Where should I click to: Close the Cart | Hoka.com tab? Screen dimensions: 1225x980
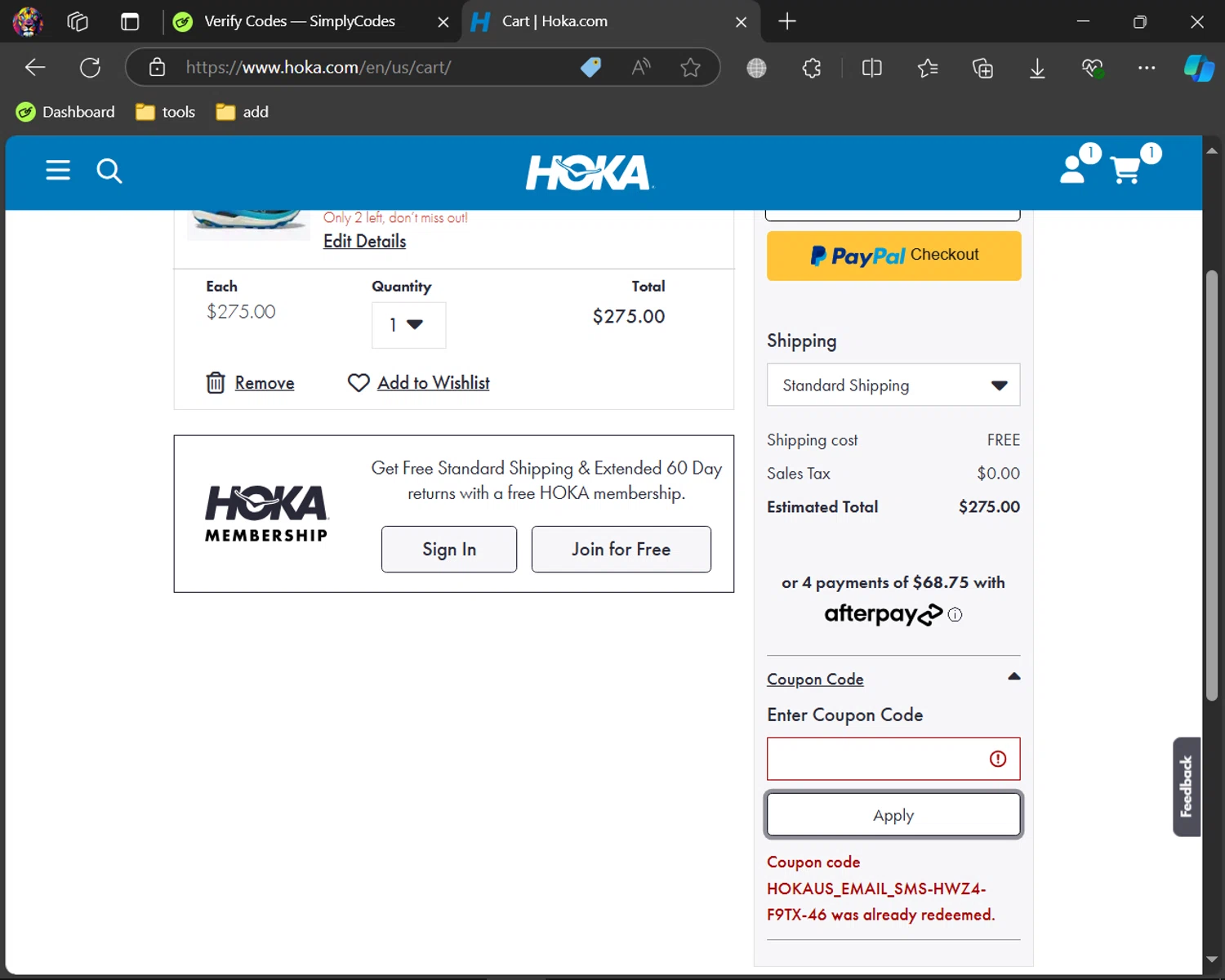pyautogui.click(x=741, y=22)
